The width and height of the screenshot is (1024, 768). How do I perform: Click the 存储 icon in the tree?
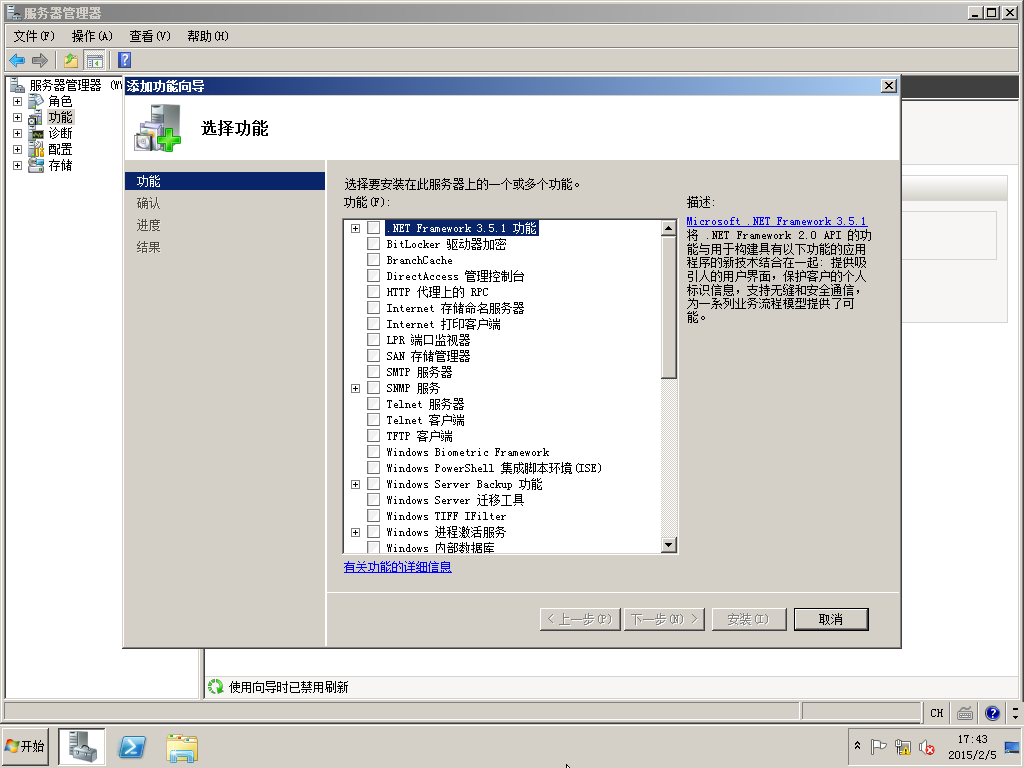(36, 165)
